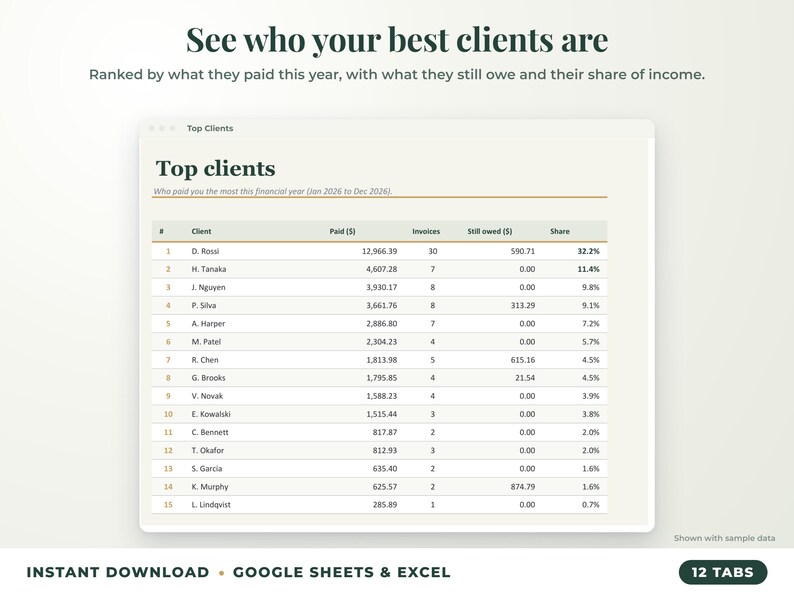Select client name A. Harper

coord(208,324)
